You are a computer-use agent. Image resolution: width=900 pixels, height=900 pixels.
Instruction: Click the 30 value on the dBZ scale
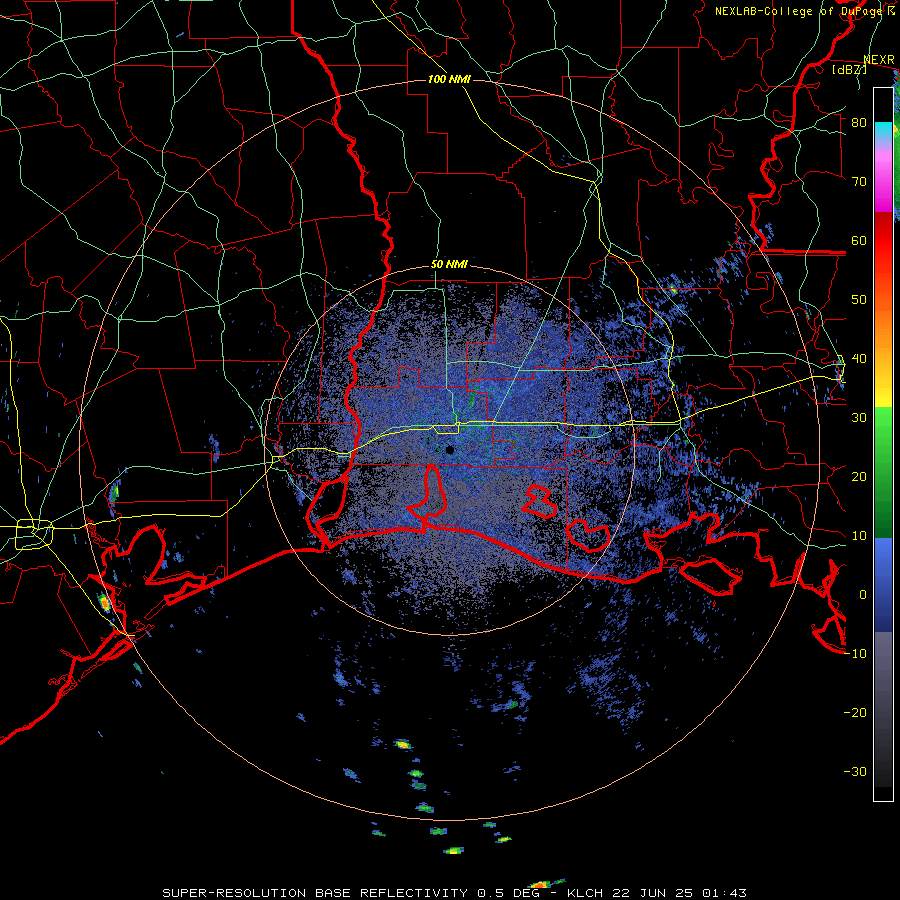tap(859, 418)
